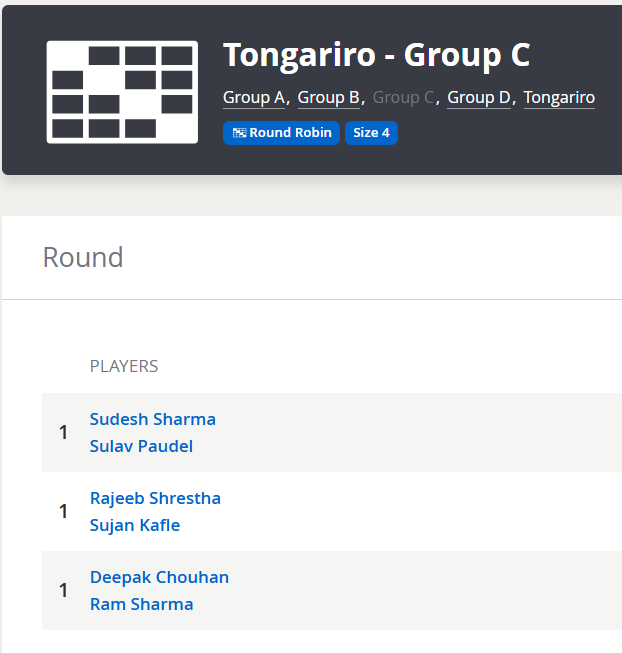Screen dimensions: 622x653
Task: Click the Size 4 badge
Action: pos(371,133)
